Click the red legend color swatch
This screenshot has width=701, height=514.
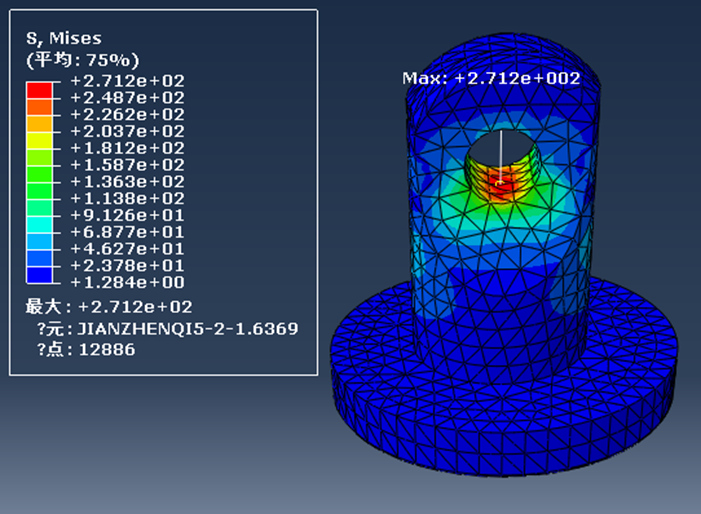[x=39, y=90]
